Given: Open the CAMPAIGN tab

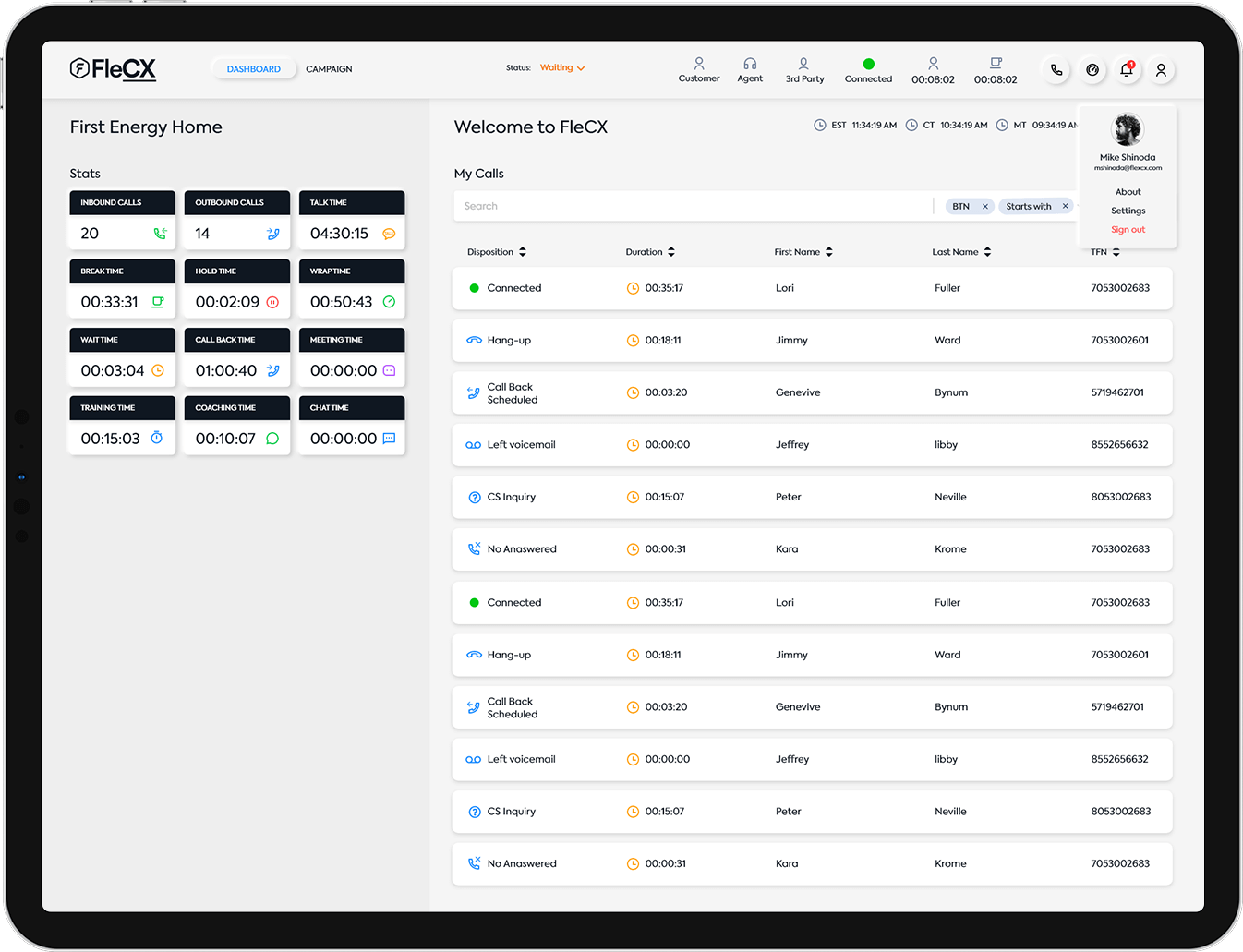Looking at the screenshot, I should 329,69.
